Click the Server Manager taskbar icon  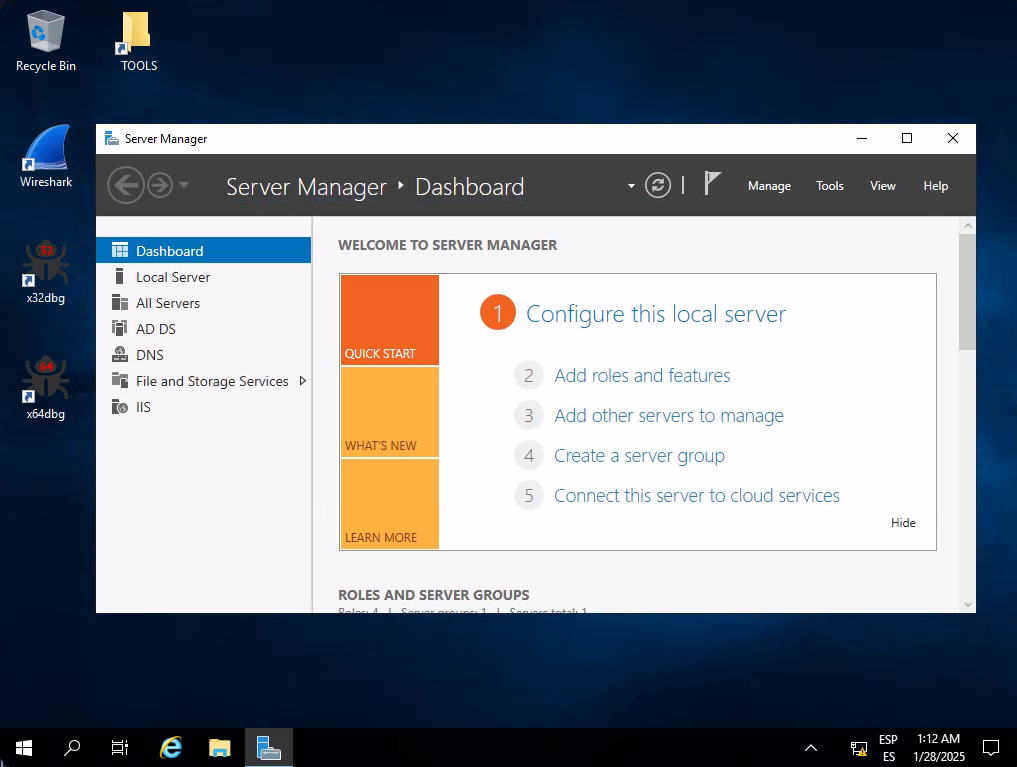click(x=269, y=748)
